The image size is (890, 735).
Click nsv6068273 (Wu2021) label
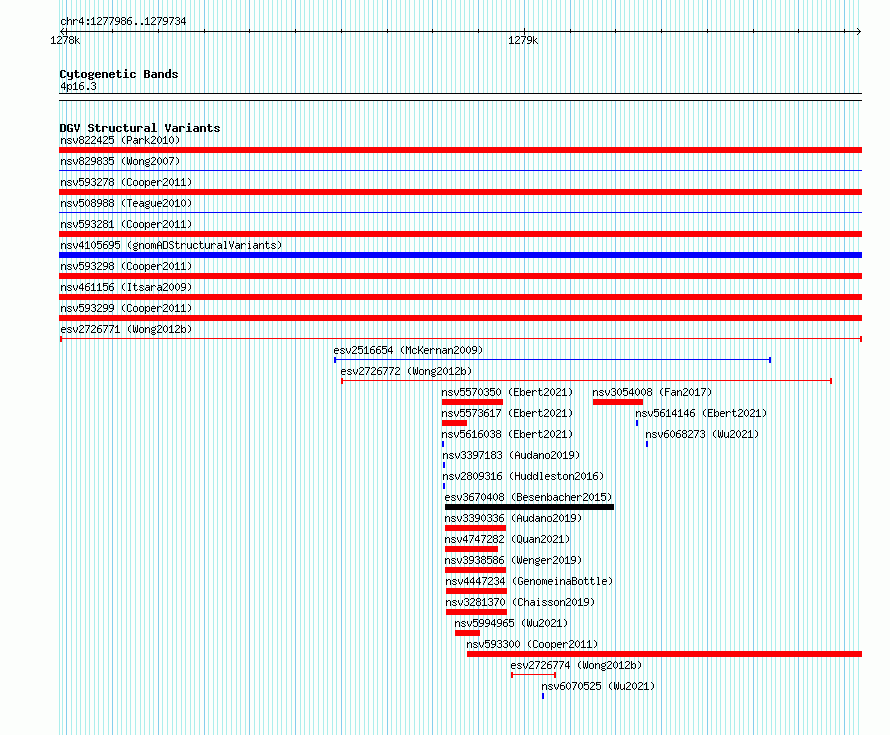[702, 434]
